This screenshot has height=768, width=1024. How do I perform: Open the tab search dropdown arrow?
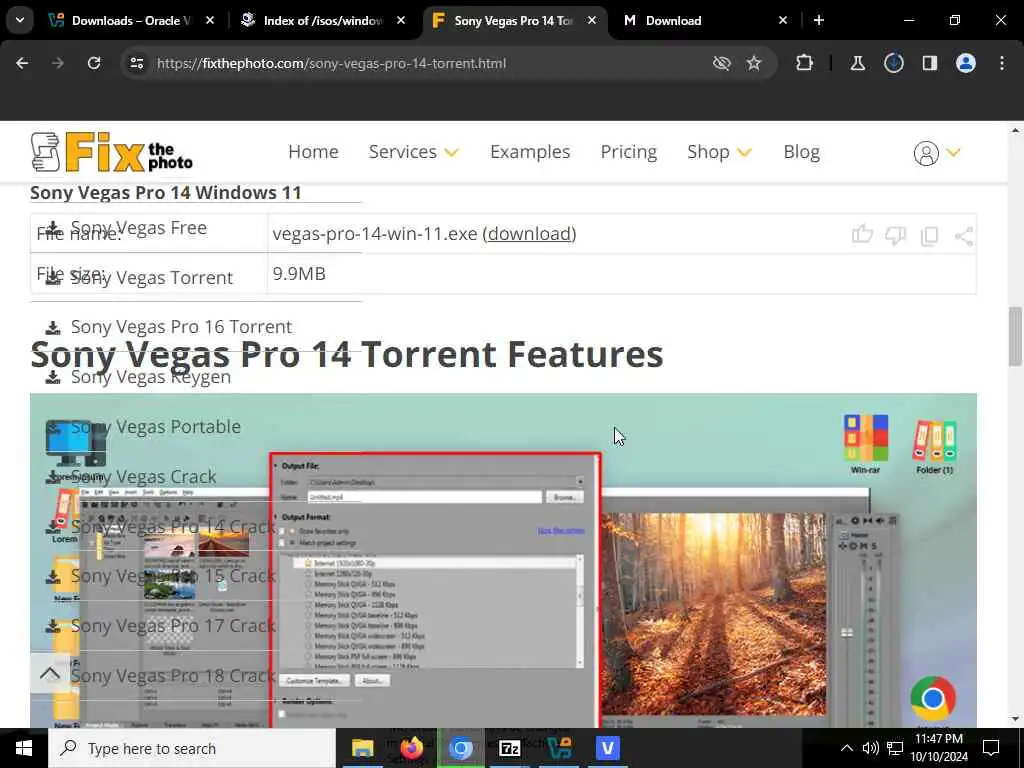pos(20,20)
